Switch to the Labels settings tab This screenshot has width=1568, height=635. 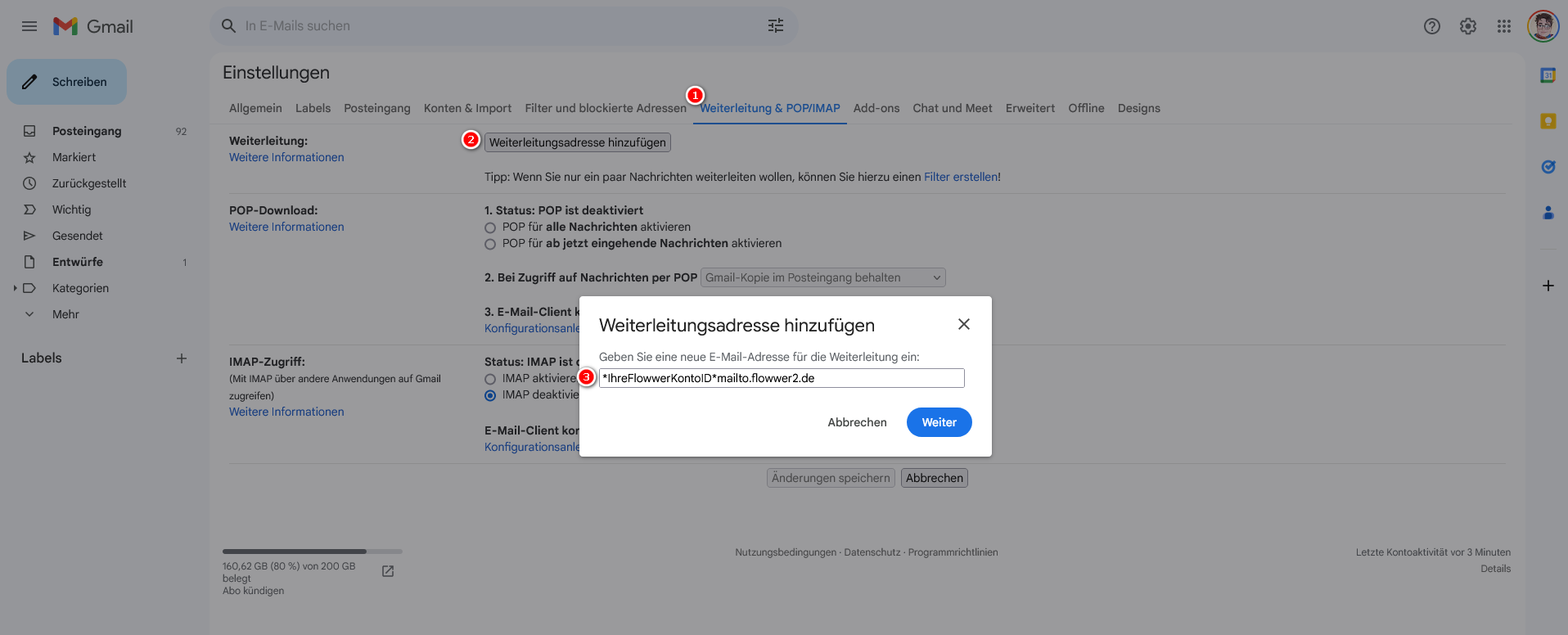(x=313, y=108)
